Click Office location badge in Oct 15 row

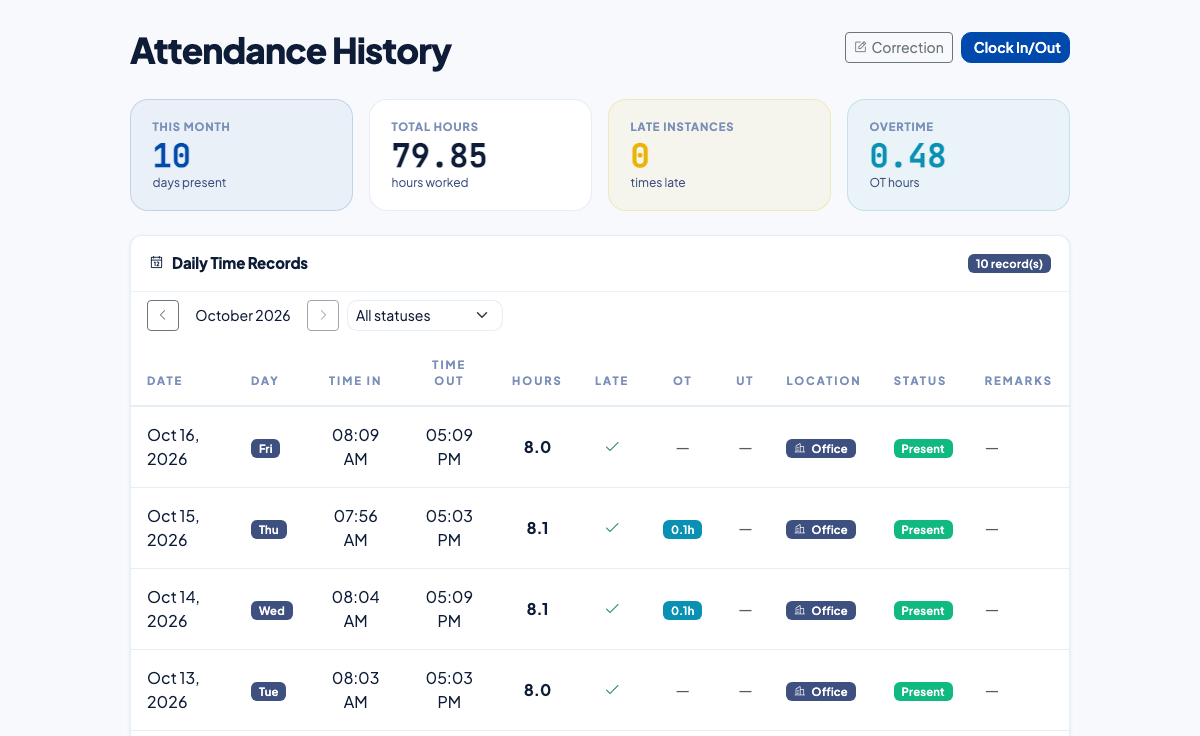coord(821,530)
